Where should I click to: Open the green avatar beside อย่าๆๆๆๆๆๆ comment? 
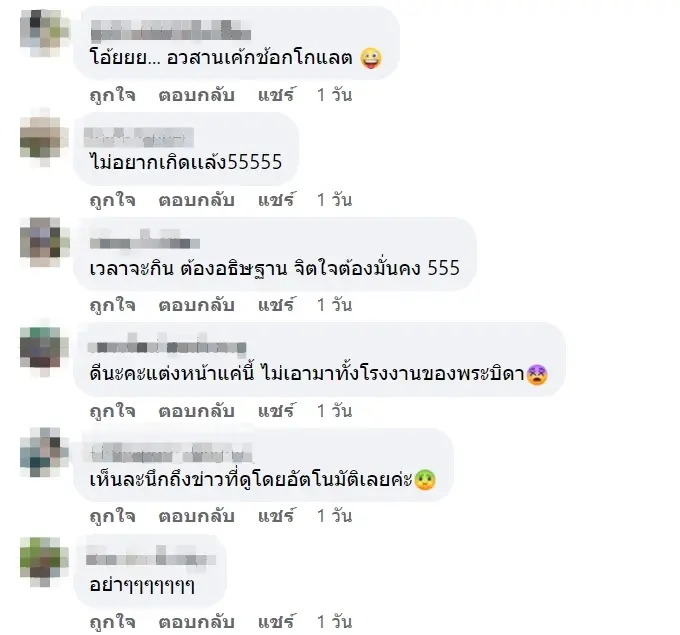pos(44,561)
